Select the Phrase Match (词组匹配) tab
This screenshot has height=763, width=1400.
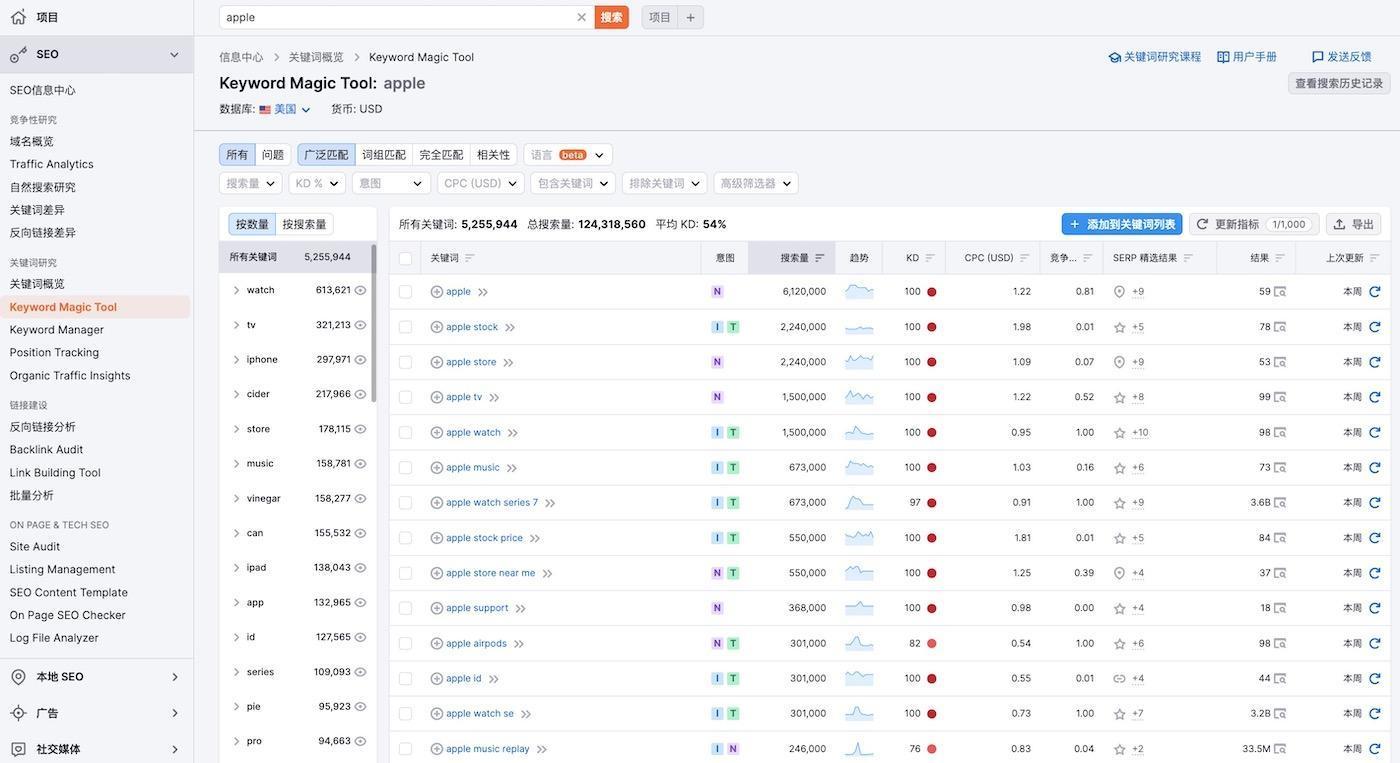point(384,155)
